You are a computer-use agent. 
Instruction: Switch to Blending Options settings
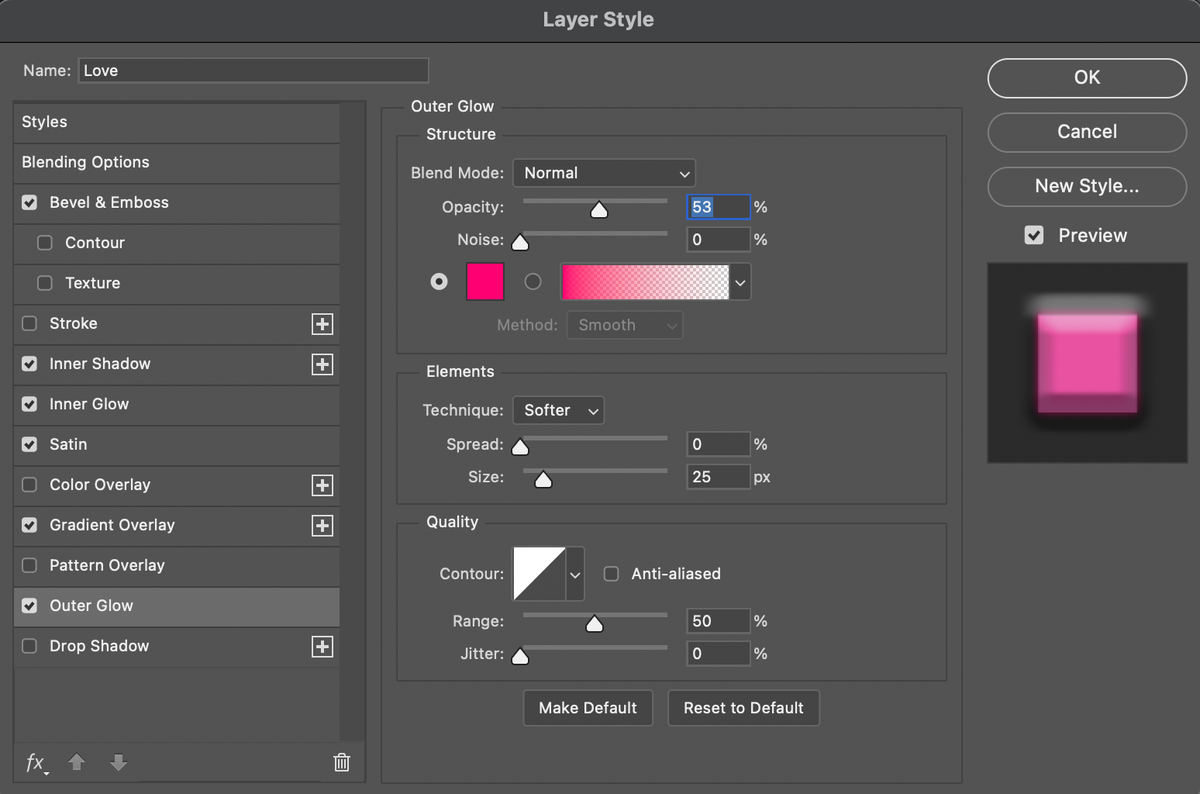click(x=85, y=162)
